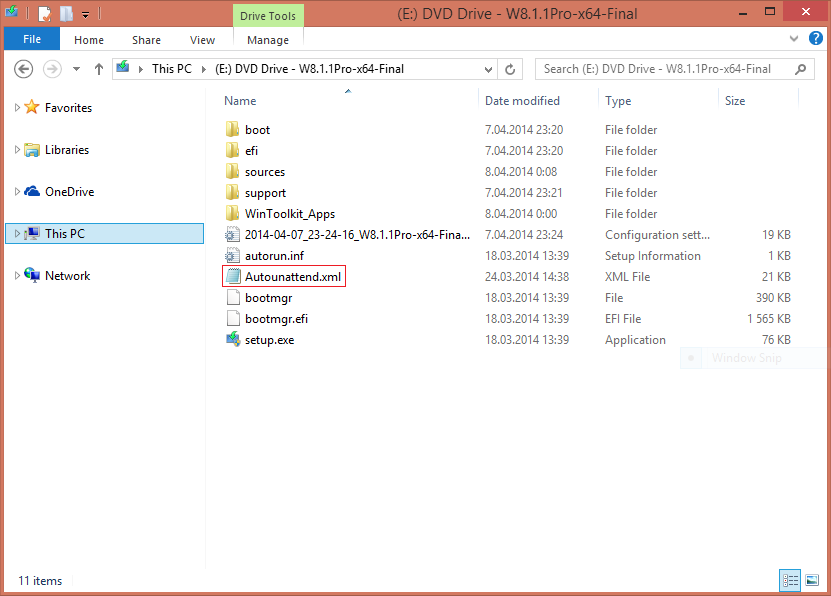Click the New folder quick access icon
The width and height of the screenshot is (831, 596).
click(66, 13)
